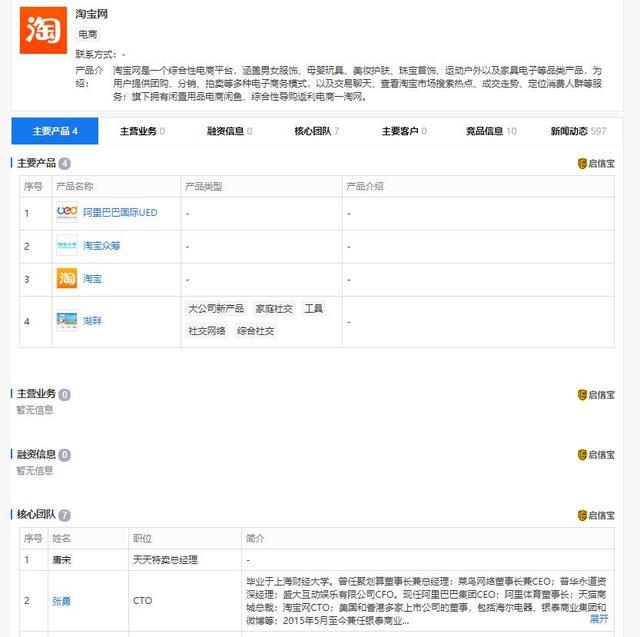640x637 pixels.
Task: Open 张勇 team member profile link
Action: [x=61, y=601]
